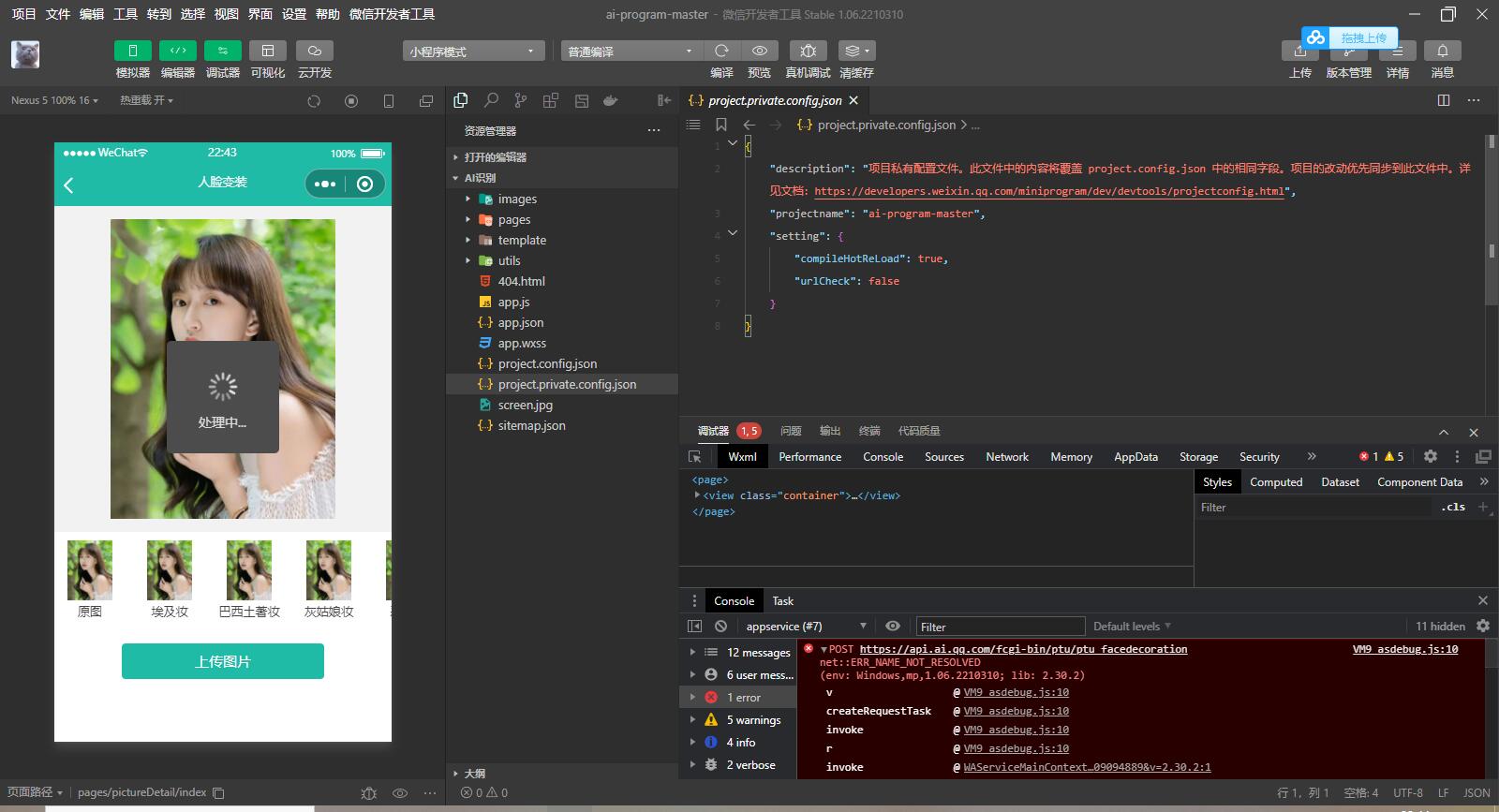Click the clear console icon
The height and width of the screenshot is (812, 1499).
pos(720,626)
